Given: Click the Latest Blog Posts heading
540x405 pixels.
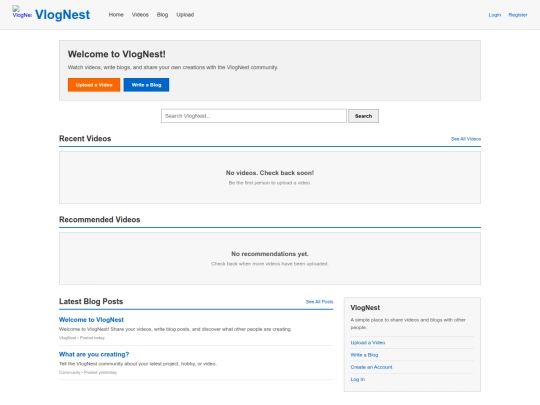Looking at the screenshot, I should [91, 301].
